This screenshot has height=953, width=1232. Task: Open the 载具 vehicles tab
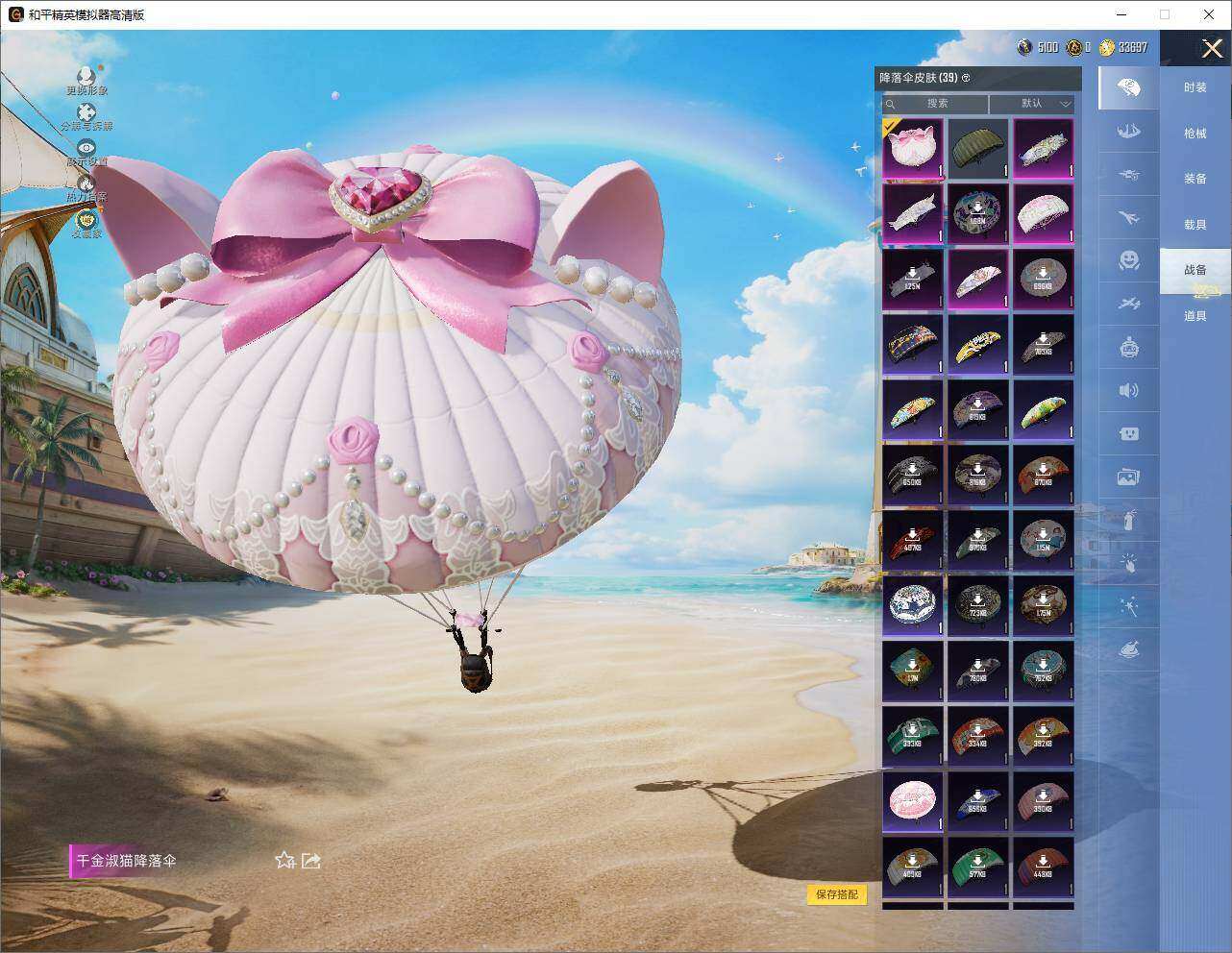click(1195, 225)
